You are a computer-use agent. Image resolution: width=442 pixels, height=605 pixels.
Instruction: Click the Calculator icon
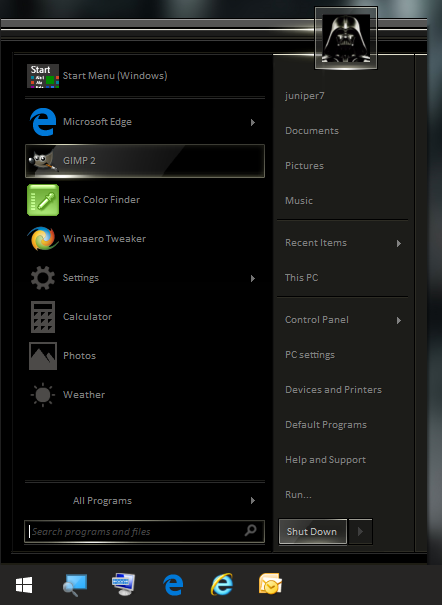pos(43,317)
